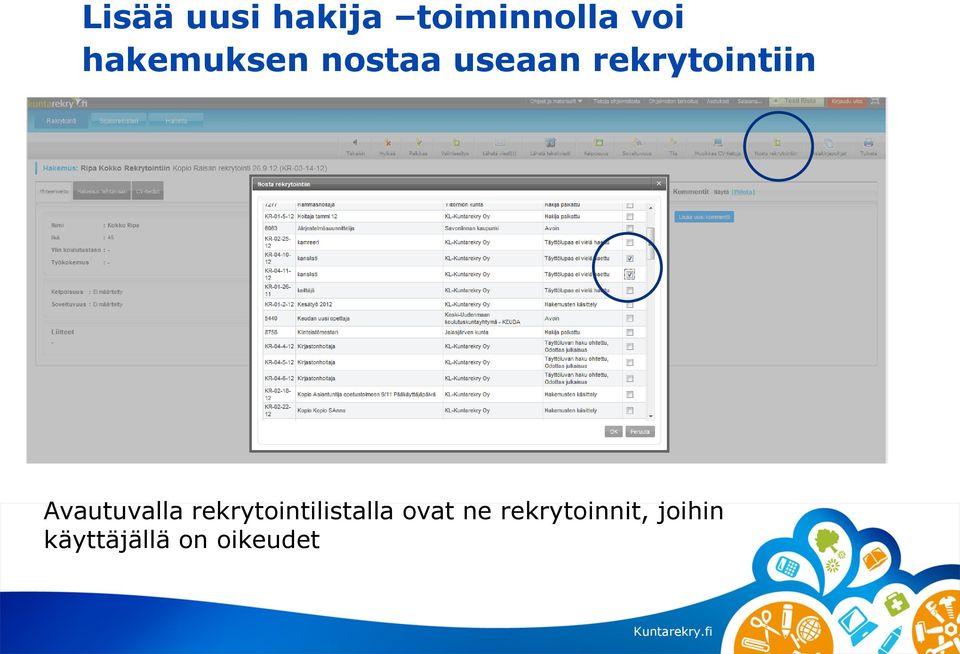Click the Soveltuvuus toolbar icon
Viewport: 960px width, 654px height.
tap(637, 142)
